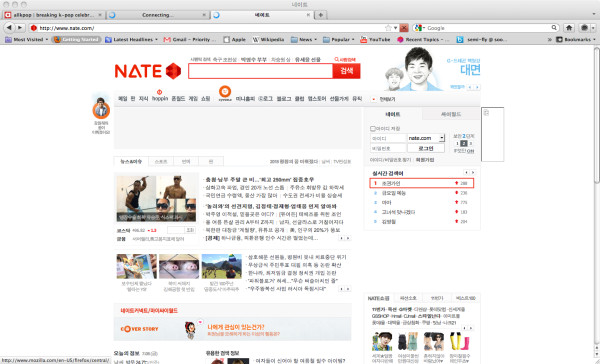Go forward with browser forward arrow
This screenshot has width=600, height=364.
coord(20,28)
